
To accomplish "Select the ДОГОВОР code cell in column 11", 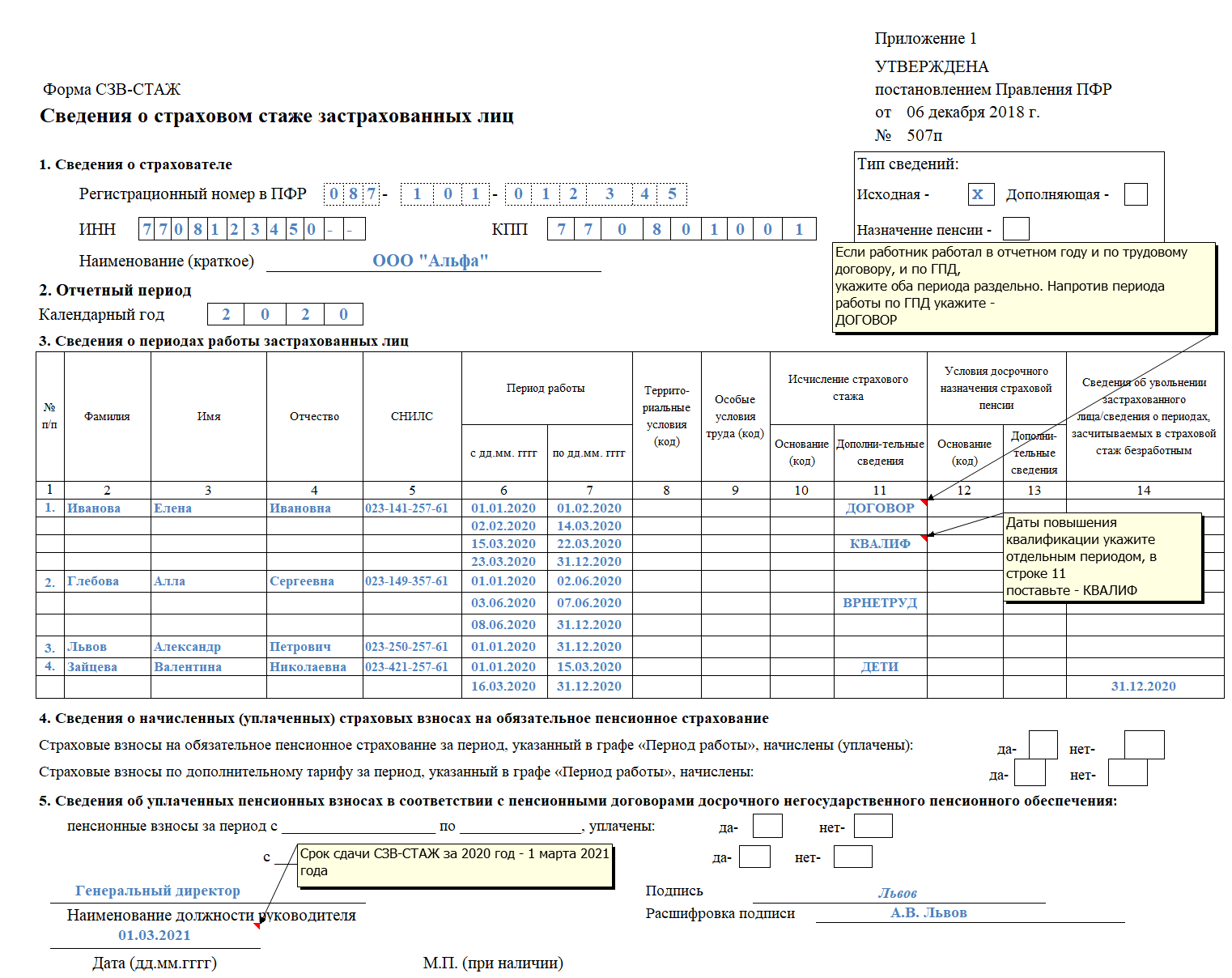I will (880, 508).
